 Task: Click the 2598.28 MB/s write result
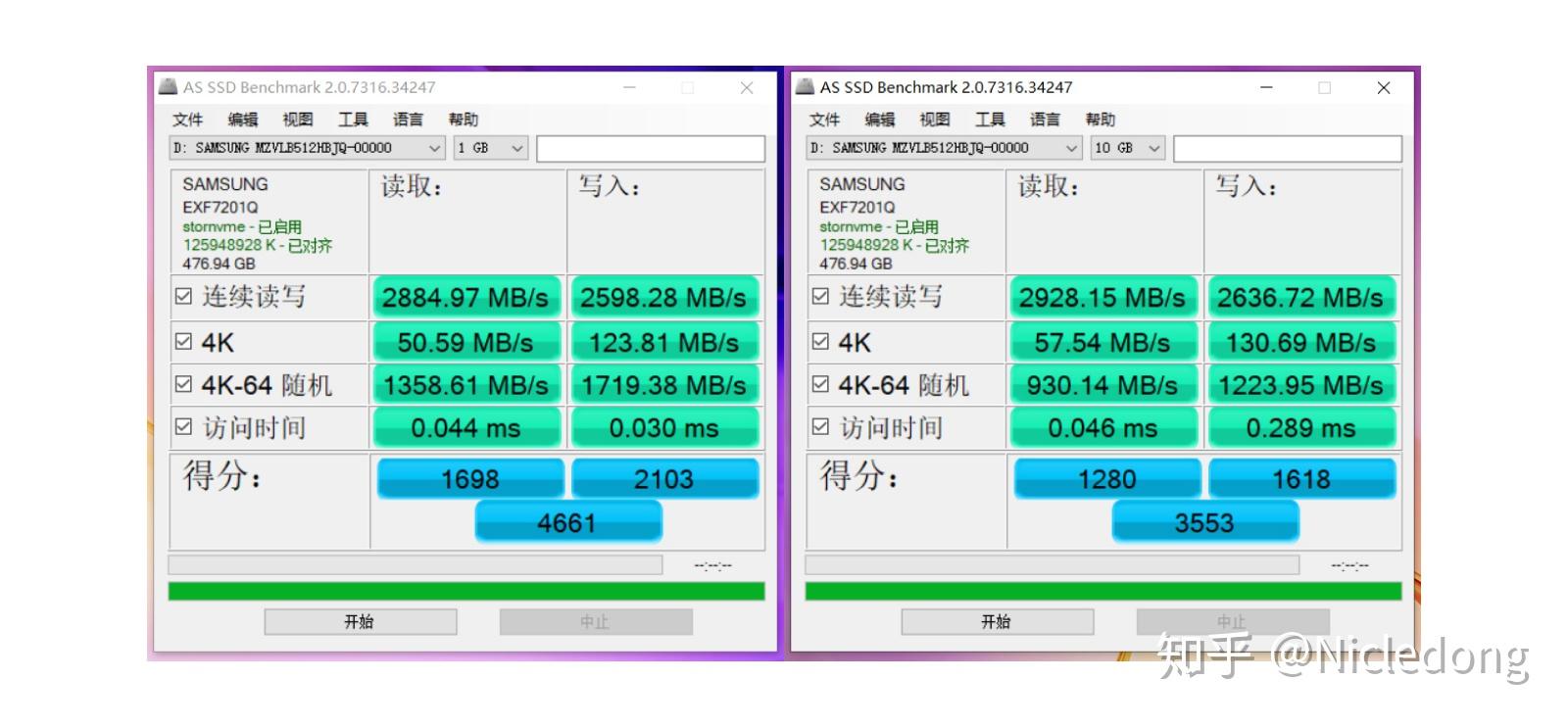tap(664, 297)
